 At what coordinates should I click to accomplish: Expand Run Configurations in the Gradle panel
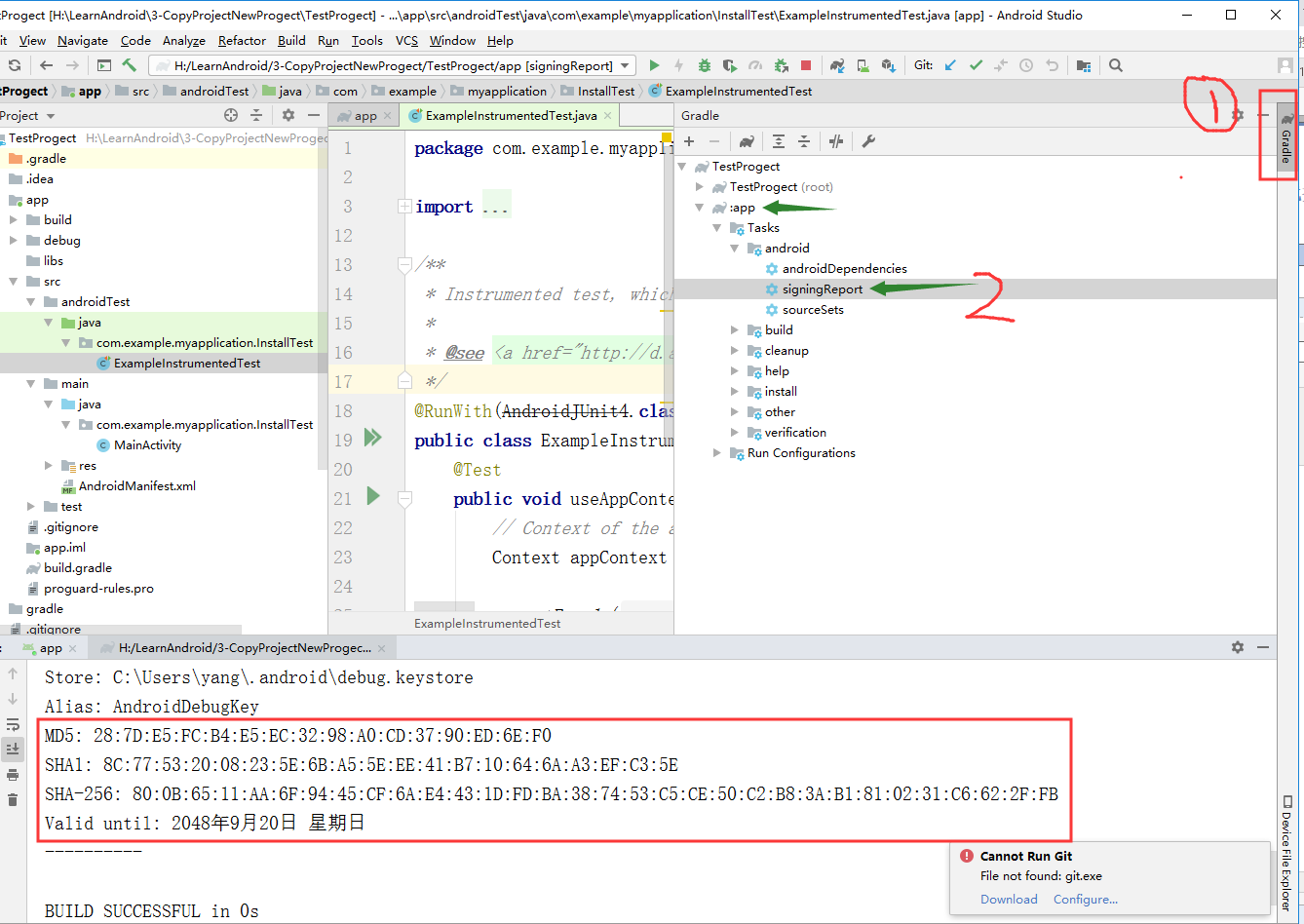coord(717,453)
